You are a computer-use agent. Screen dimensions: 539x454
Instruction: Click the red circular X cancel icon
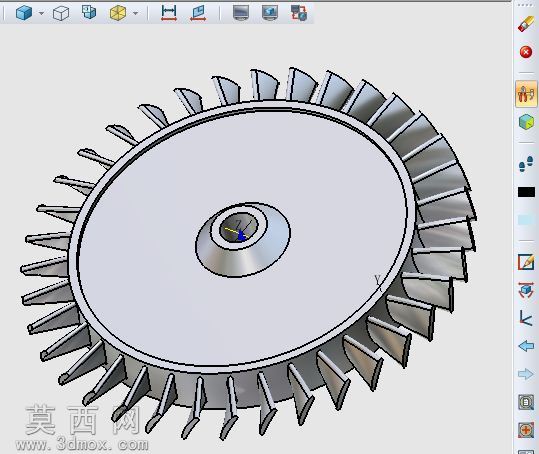526,52
